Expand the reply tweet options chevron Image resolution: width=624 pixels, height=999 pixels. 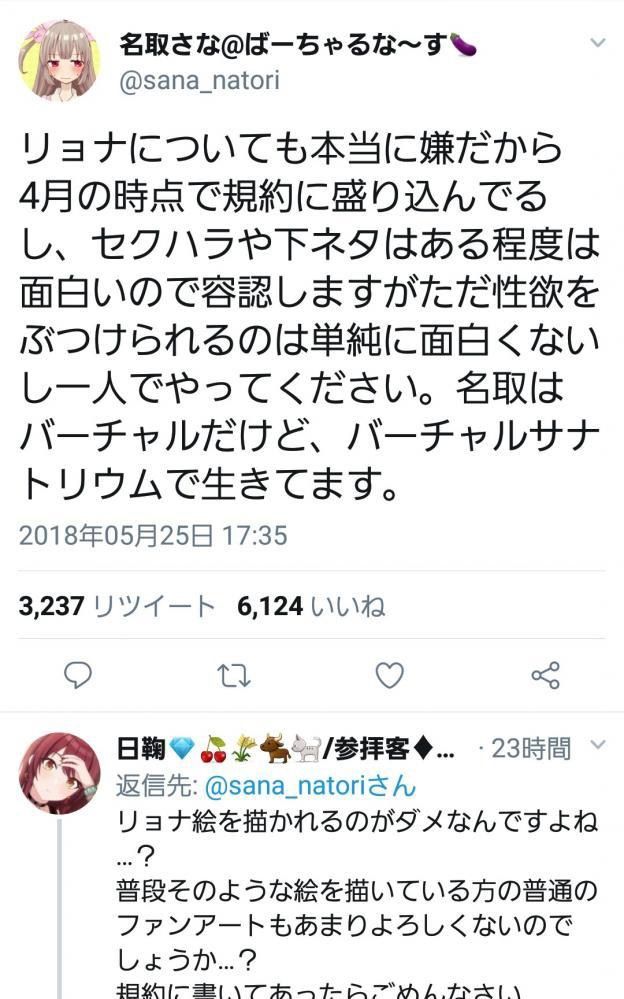[x=598, y=744]
